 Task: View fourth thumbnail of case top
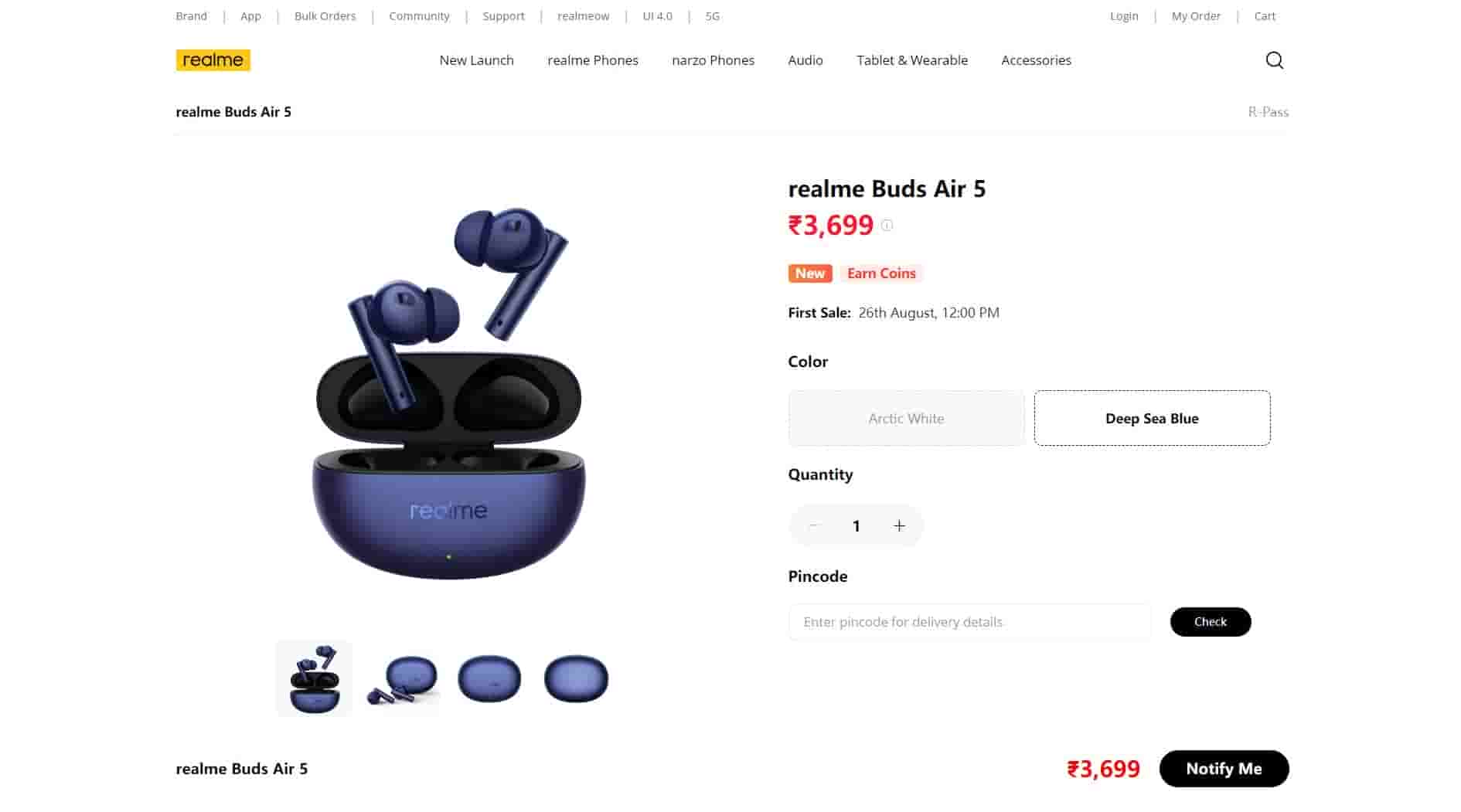click(577, 678)
